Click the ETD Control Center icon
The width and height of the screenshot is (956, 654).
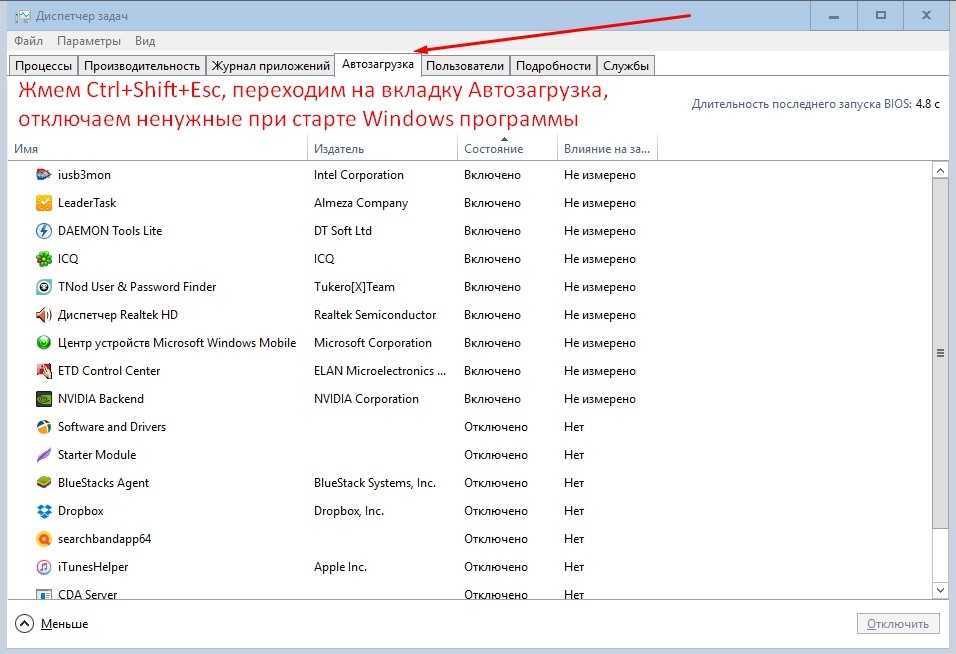[43, 371]
